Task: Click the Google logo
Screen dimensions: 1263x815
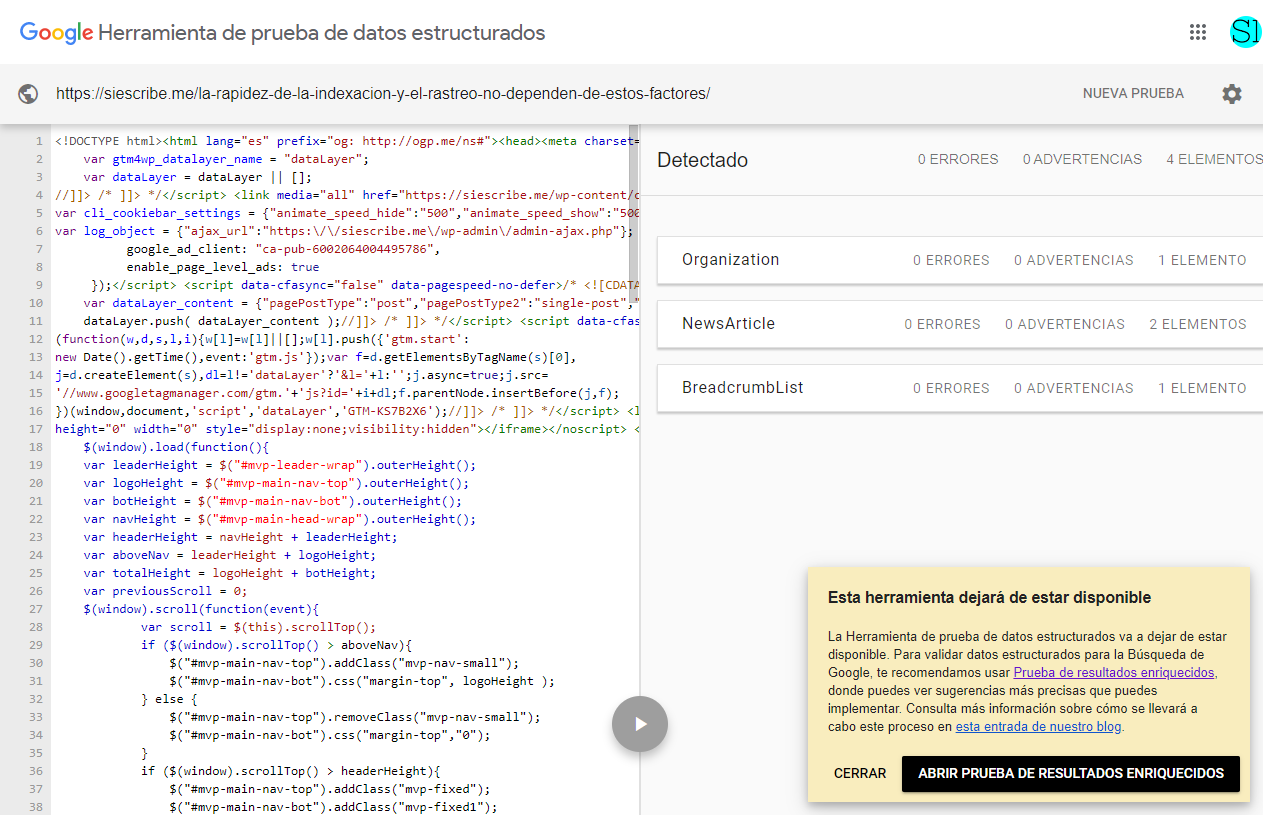Action: 56,32
